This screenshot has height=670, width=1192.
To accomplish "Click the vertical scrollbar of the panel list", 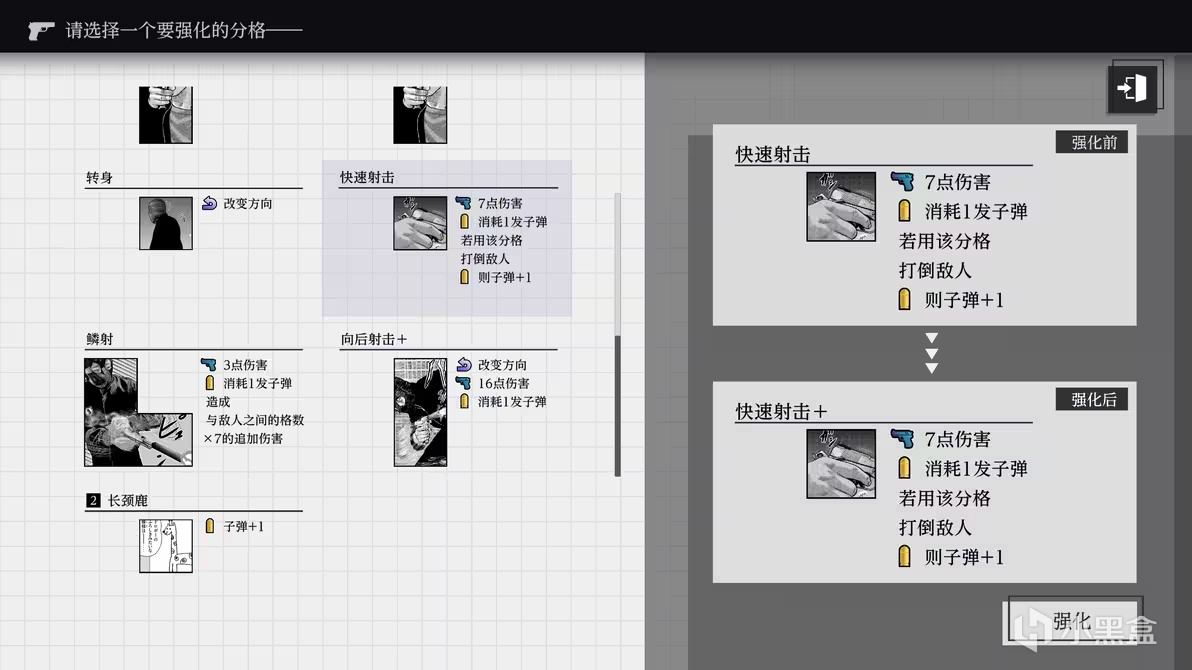I will 617,335.
